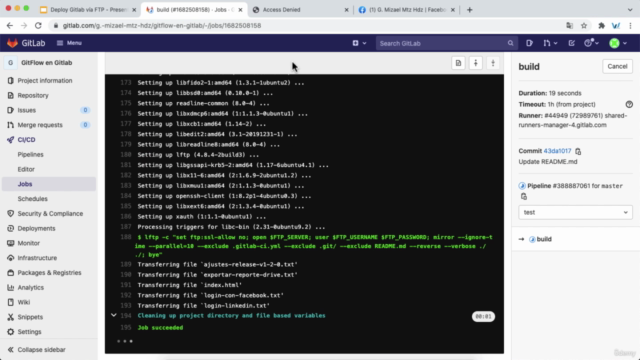
Task: Collapse the log section at line 194
Action: pyautogui.click(x=114, y=316)
